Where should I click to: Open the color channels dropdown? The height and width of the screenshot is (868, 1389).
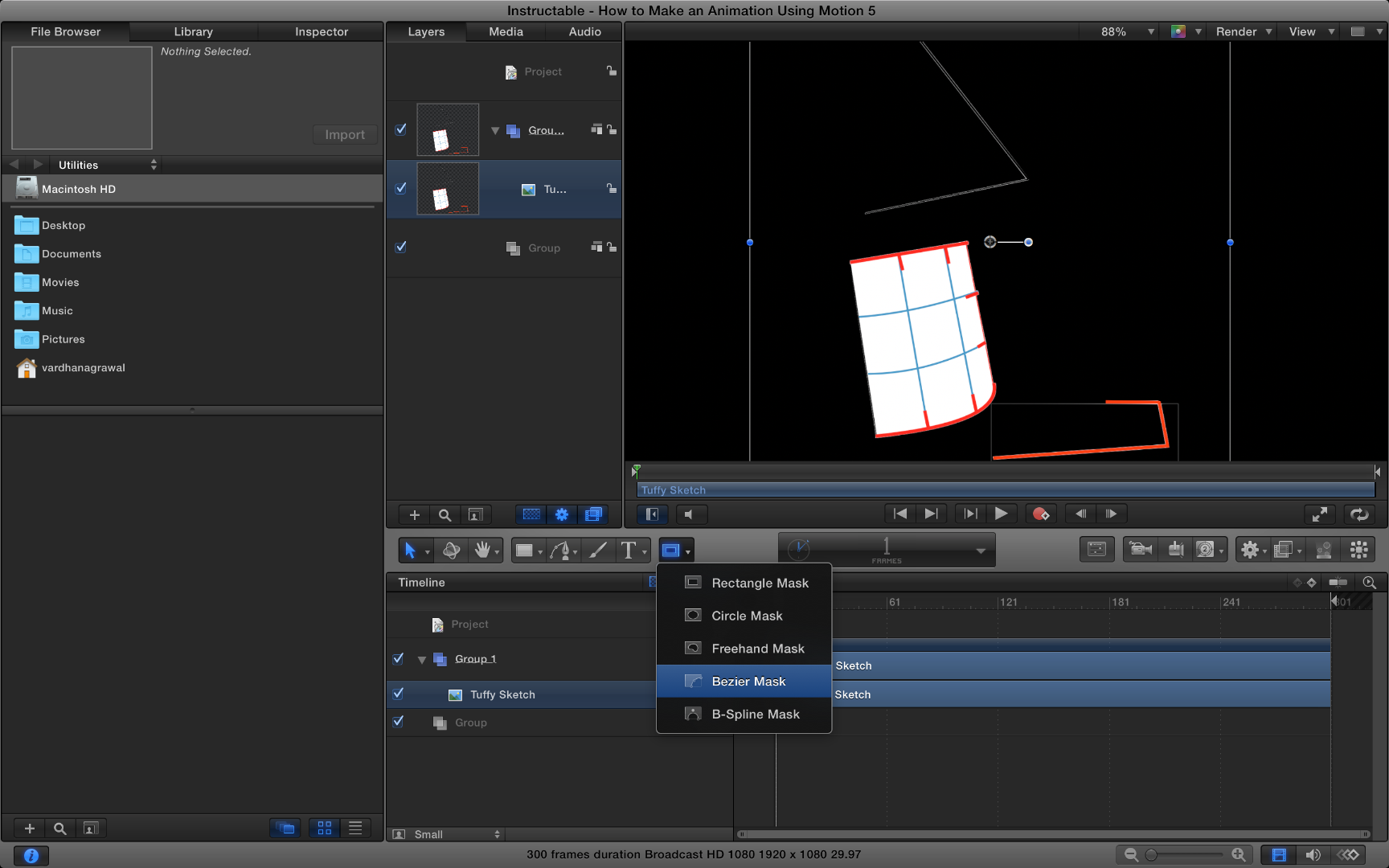1186,31
